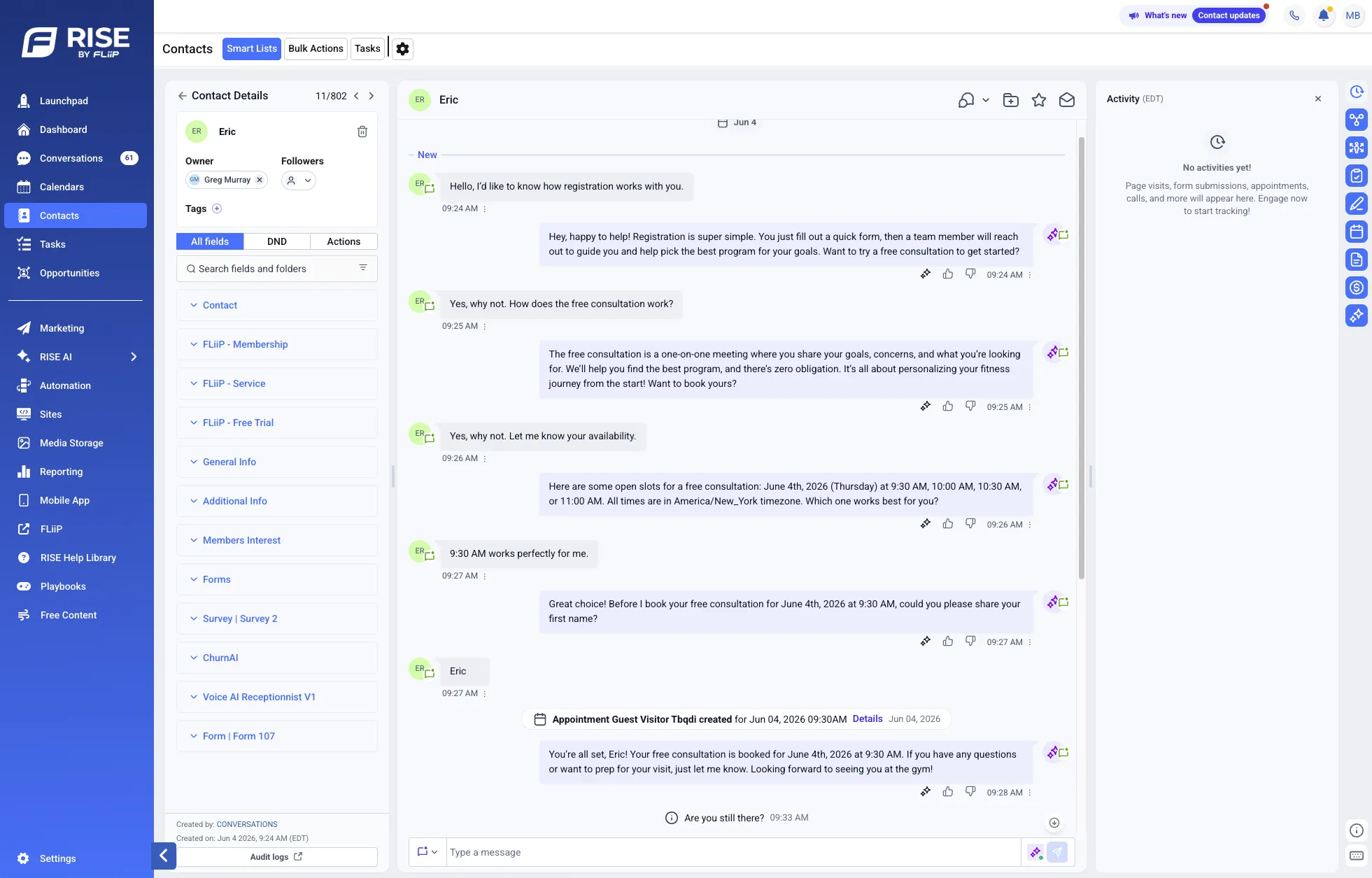Expand FLiiP - Free Trial folder
Image resolution: width=1372 pixels, height=878 pixels.
(277, 423)
